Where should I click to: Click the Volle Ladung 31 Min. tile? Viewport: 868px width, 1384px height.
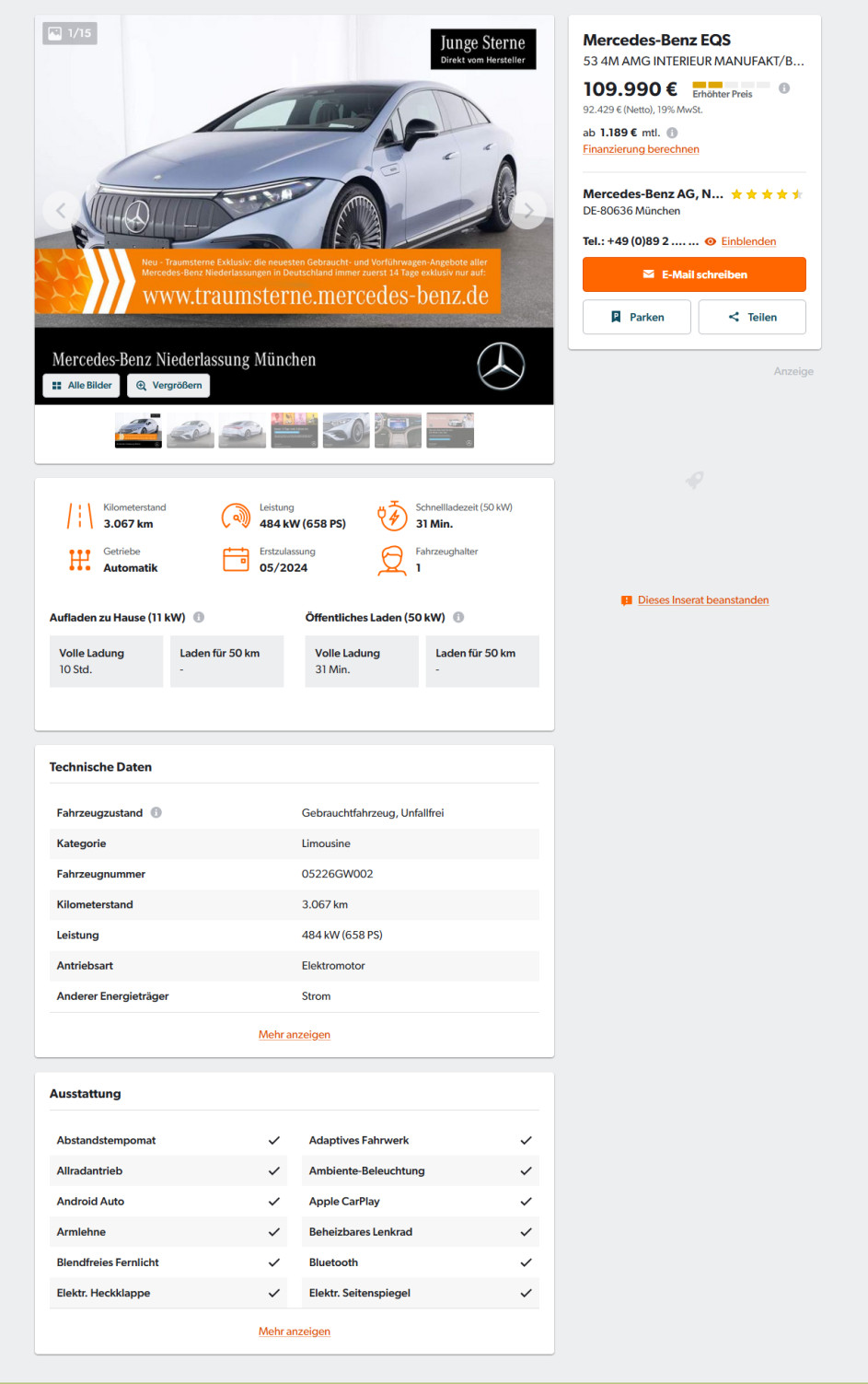(362, 661)
